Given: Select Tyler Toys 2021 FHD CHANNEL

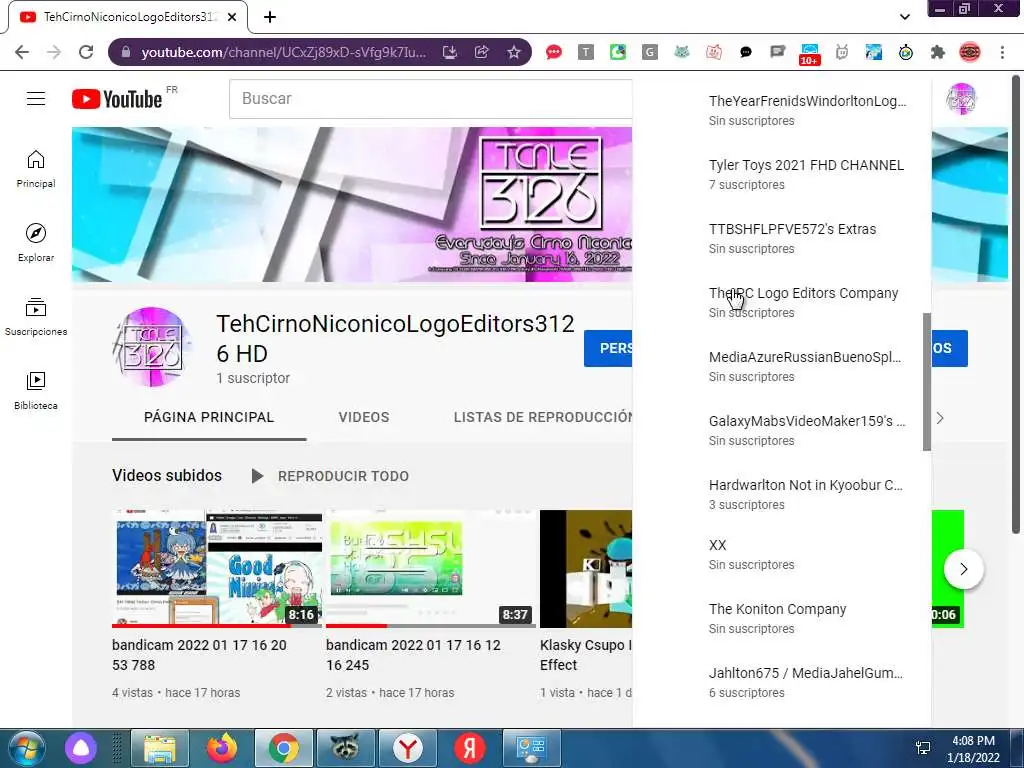Looking at the screenshot, I should [807, 174].
